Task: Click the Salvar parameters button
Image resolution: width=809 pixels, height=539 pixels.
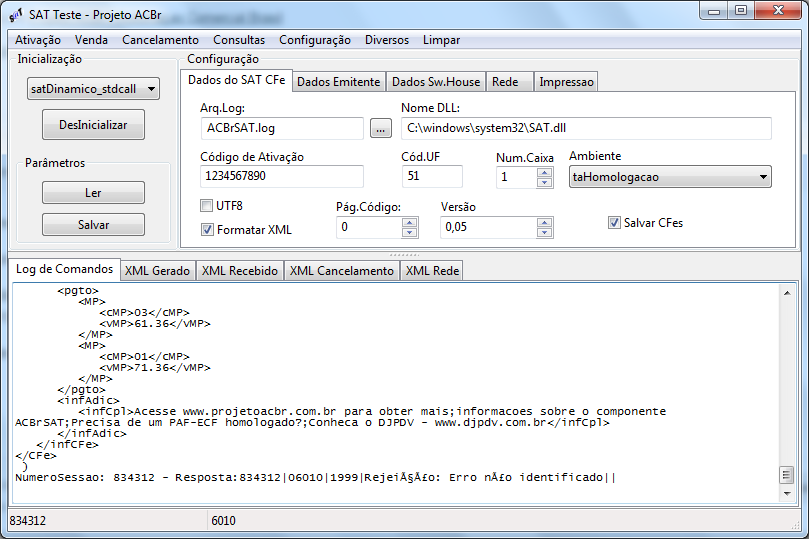Action: 93,224
